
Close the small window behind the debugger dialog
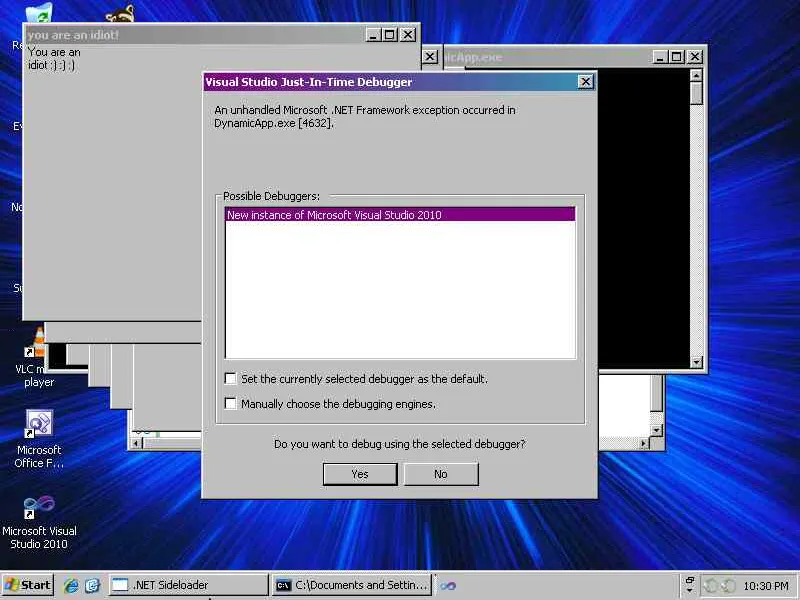(x=430, y=57)
